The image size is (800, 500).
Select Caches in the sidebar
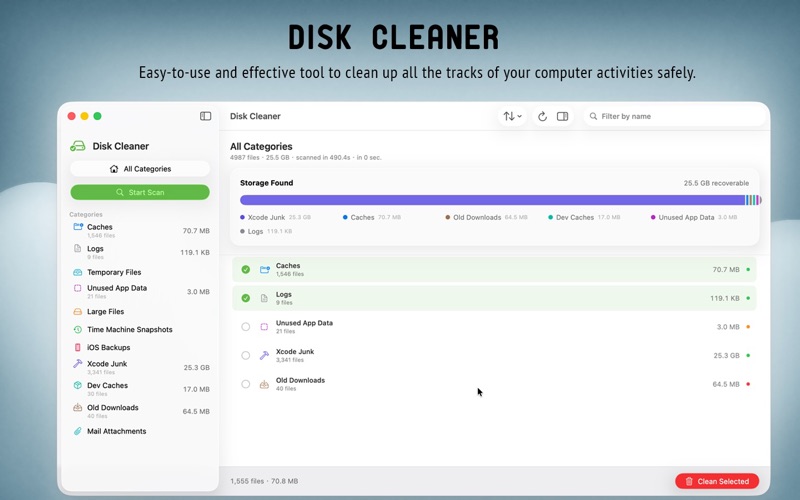(x=140, y=231)
